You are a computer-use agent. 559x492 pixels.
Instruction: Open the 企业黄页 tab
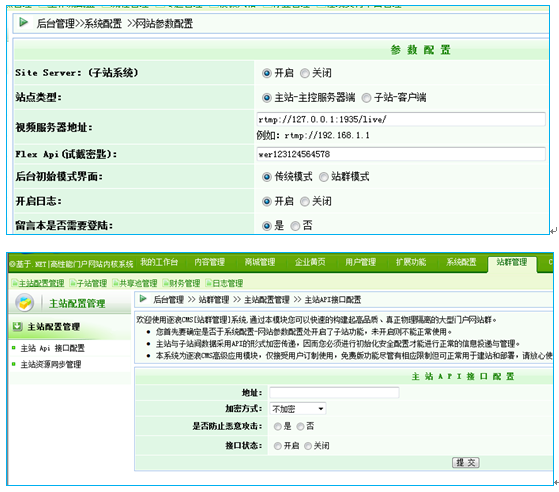[310, 262]
